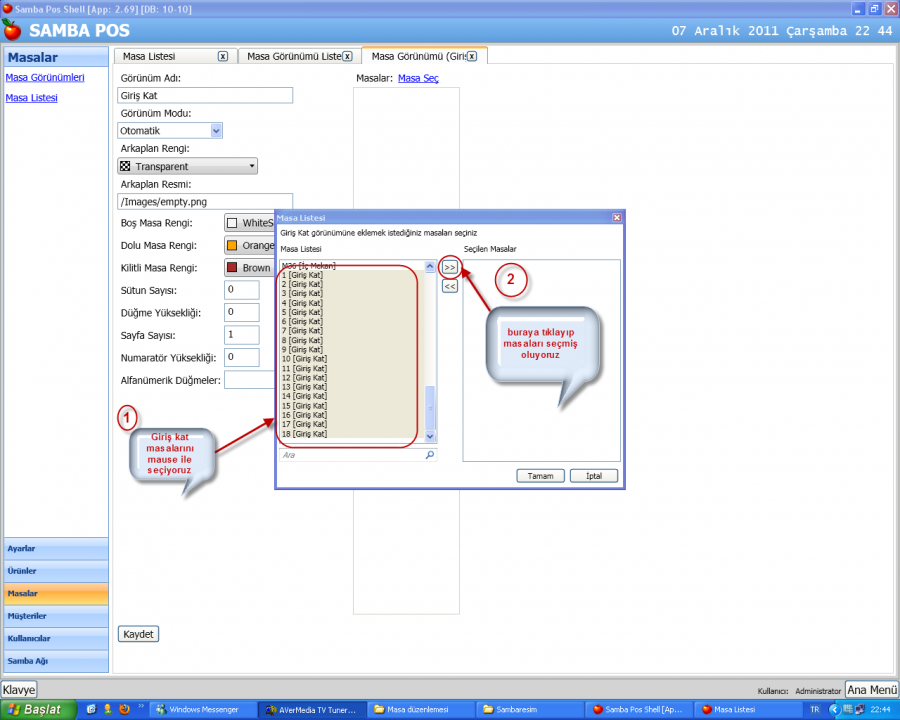Open the Görünüm Modu Otomatik dropdown
This screenshot has height=720, width=900.
216,131
